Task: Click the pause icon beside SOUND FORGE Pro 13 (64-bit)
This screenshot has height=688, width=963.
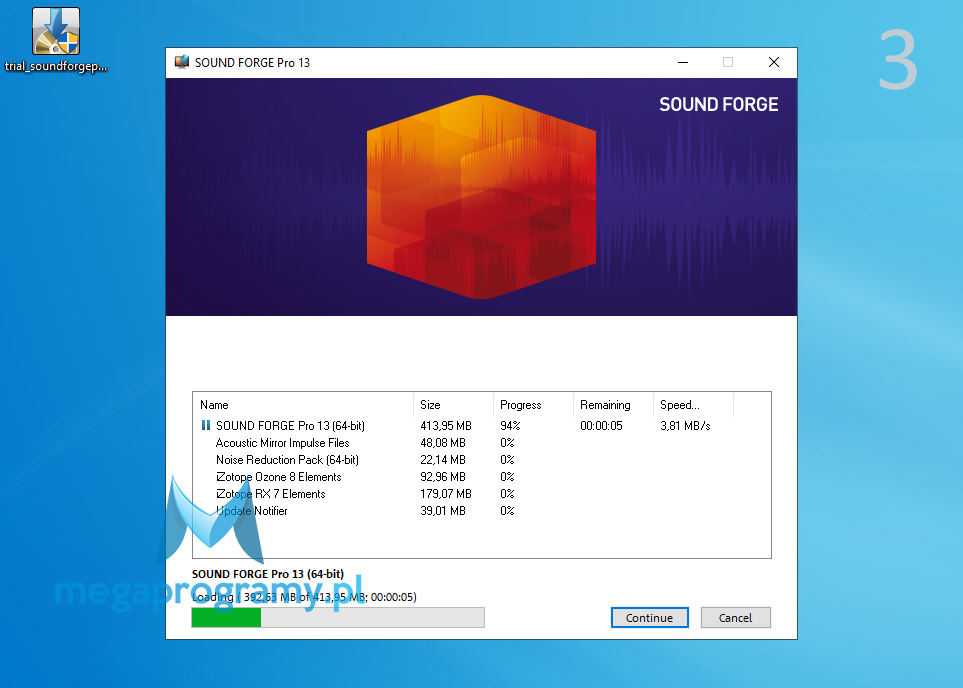Action: click(206, 425)
